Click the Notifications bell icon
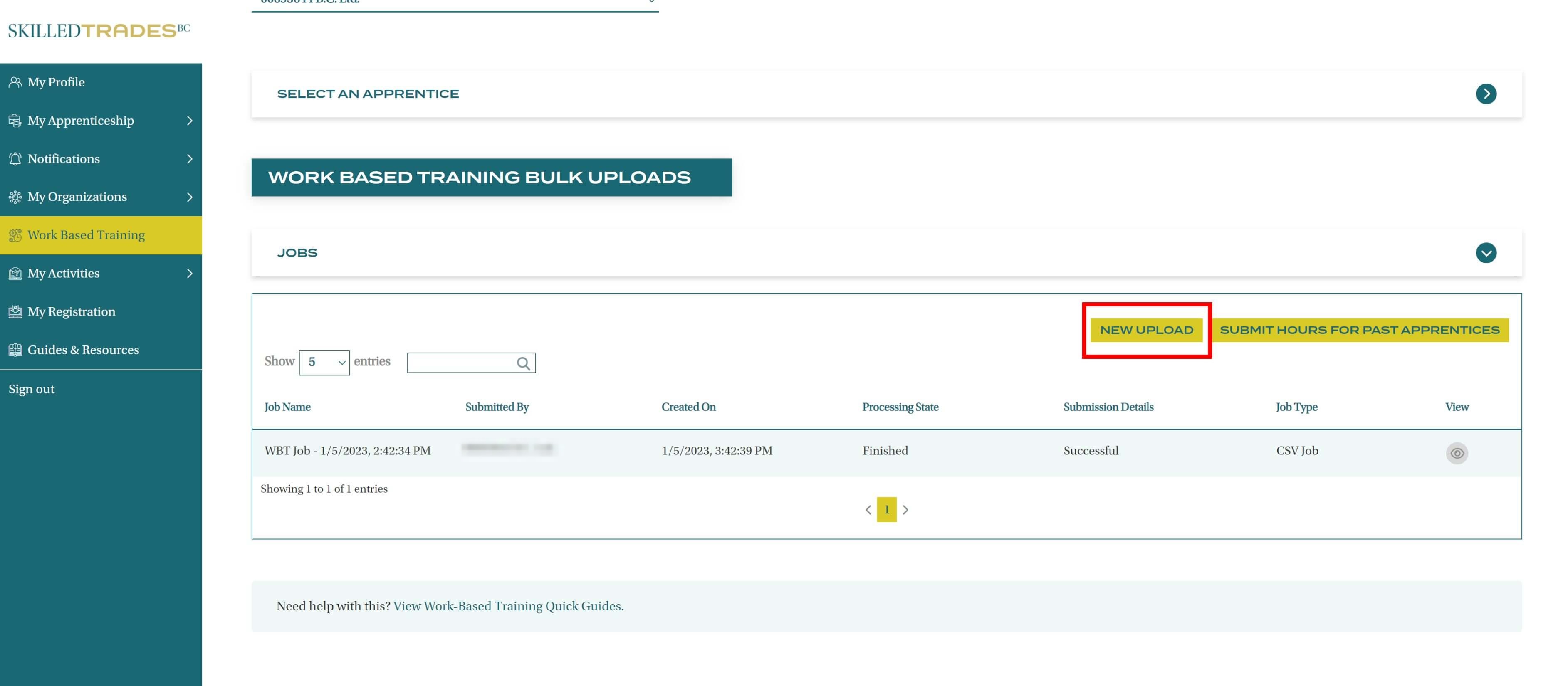The height and width of the screenshot is (686, 1568). (15, 159)
